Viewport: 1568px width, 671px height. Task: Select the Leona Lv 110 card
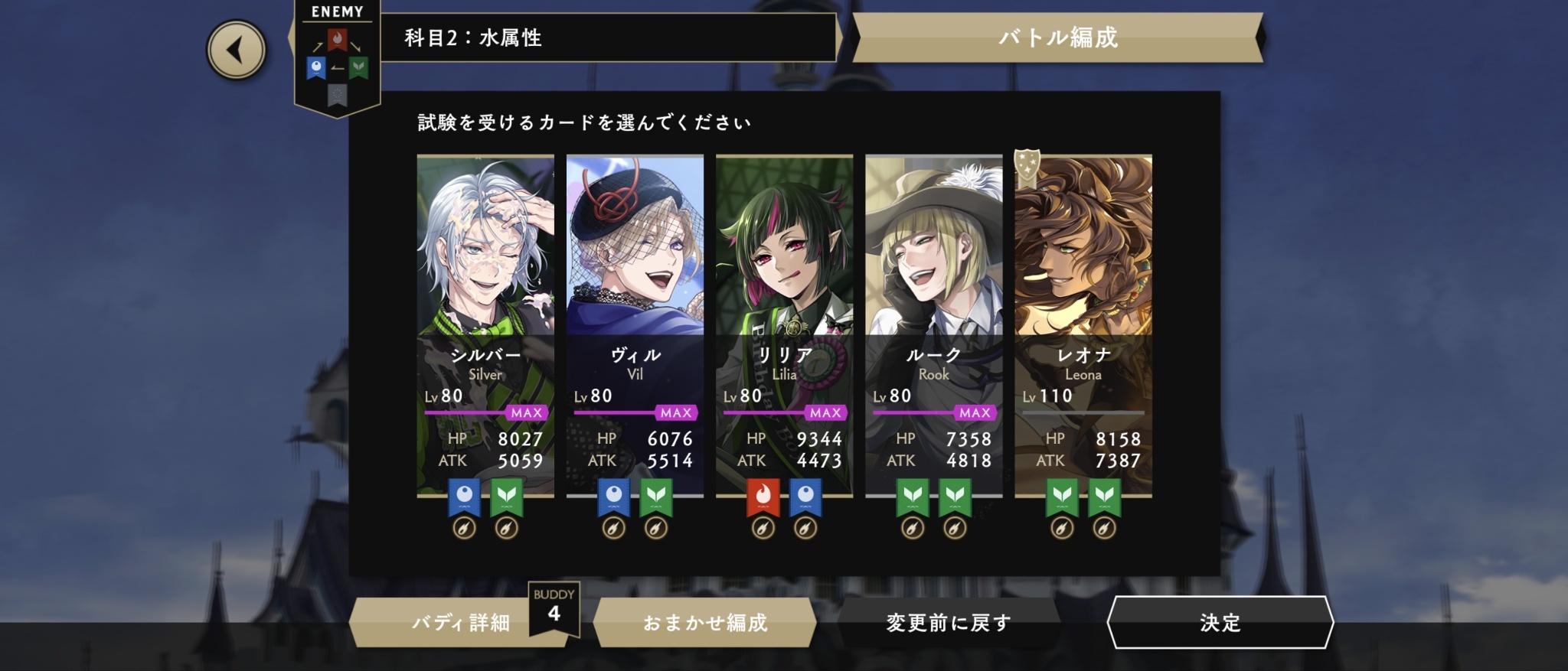point(1083,327)
